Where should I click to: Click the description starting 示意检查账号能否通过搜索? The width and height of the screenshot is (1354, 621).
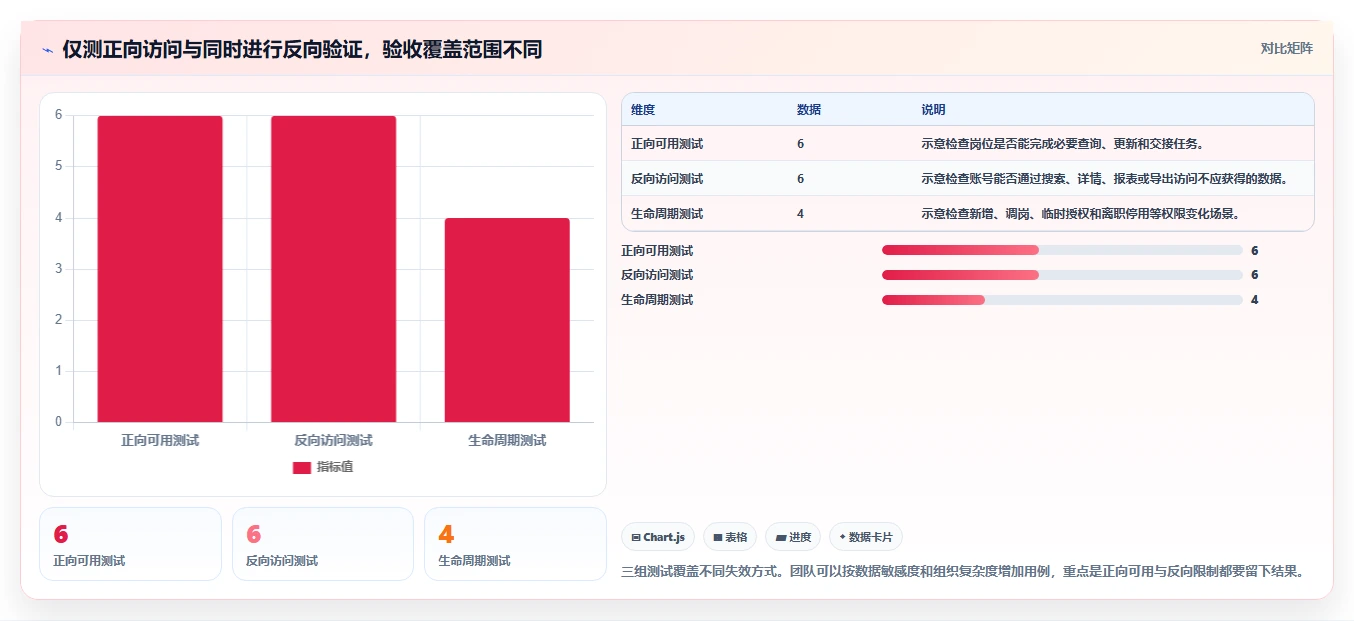pos(1104,179)
